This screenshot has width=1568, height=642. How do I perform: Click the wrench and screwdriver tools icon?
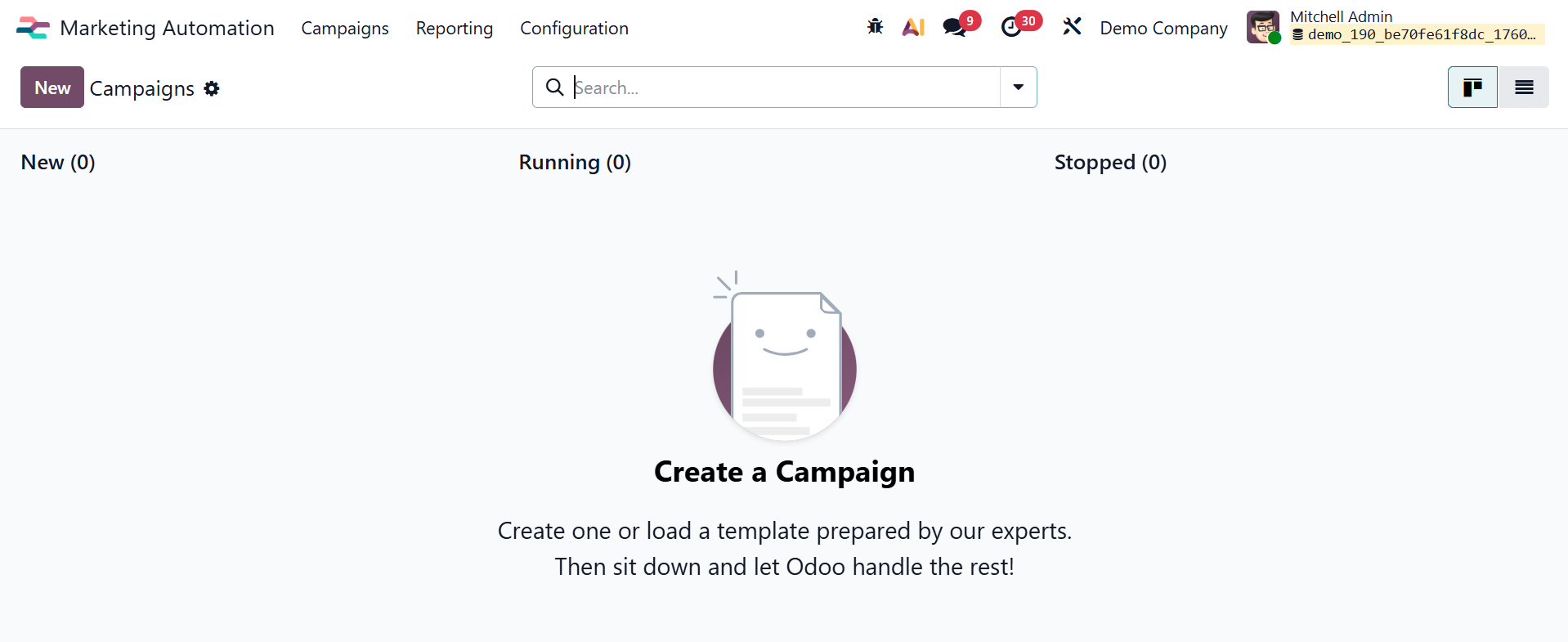point(1072,27)
